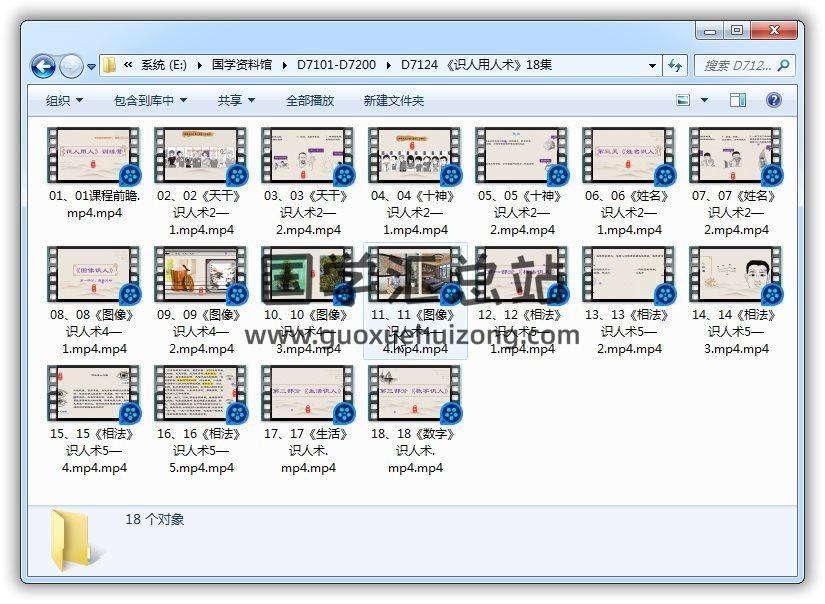Click the folder icon in address bar
Screen dimensions: 825x604
click(x=109, y=65)
